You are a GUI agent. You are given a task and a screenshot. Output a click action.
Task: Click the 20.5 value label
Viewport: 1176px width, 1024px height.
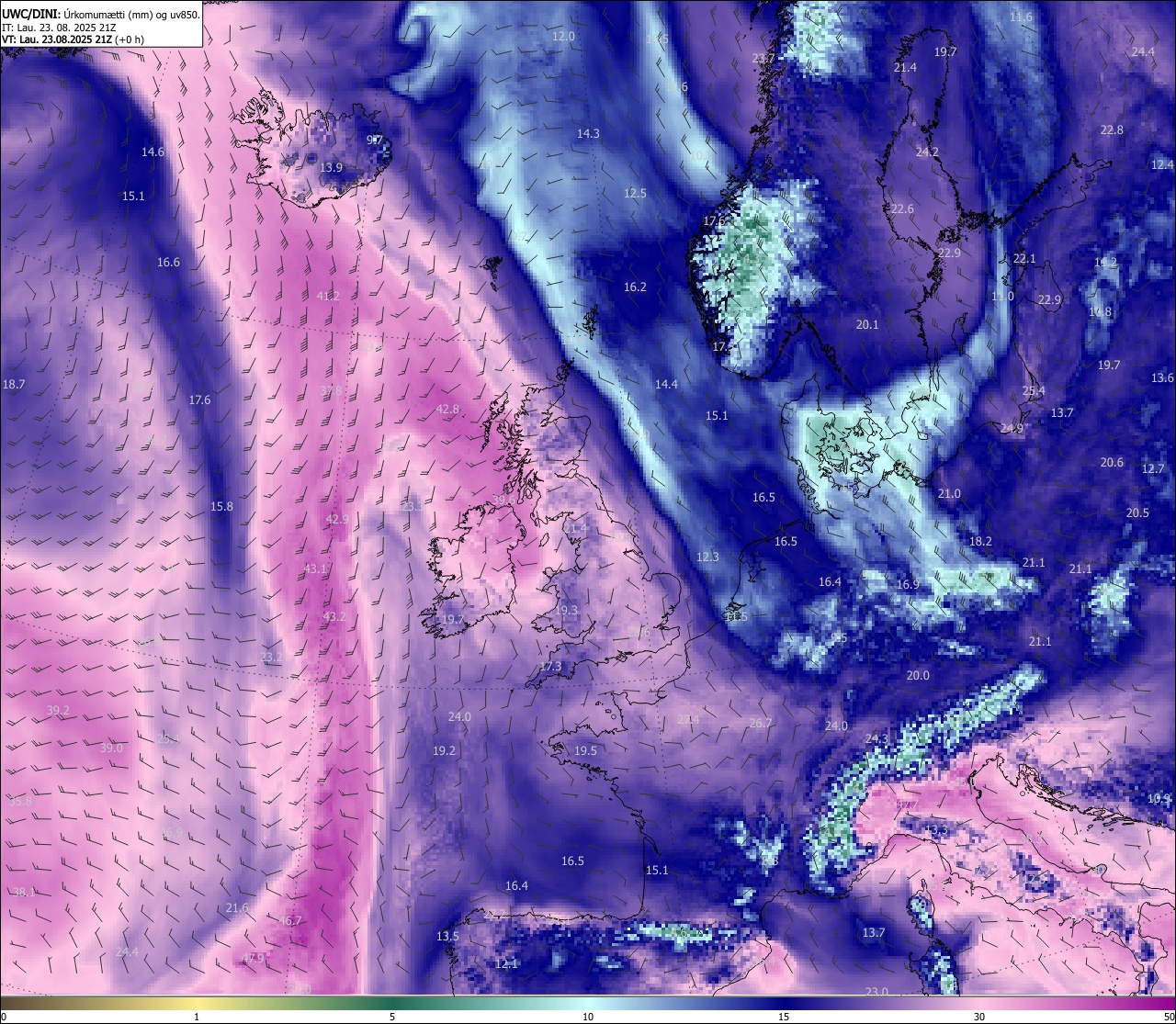(1137, 512)
